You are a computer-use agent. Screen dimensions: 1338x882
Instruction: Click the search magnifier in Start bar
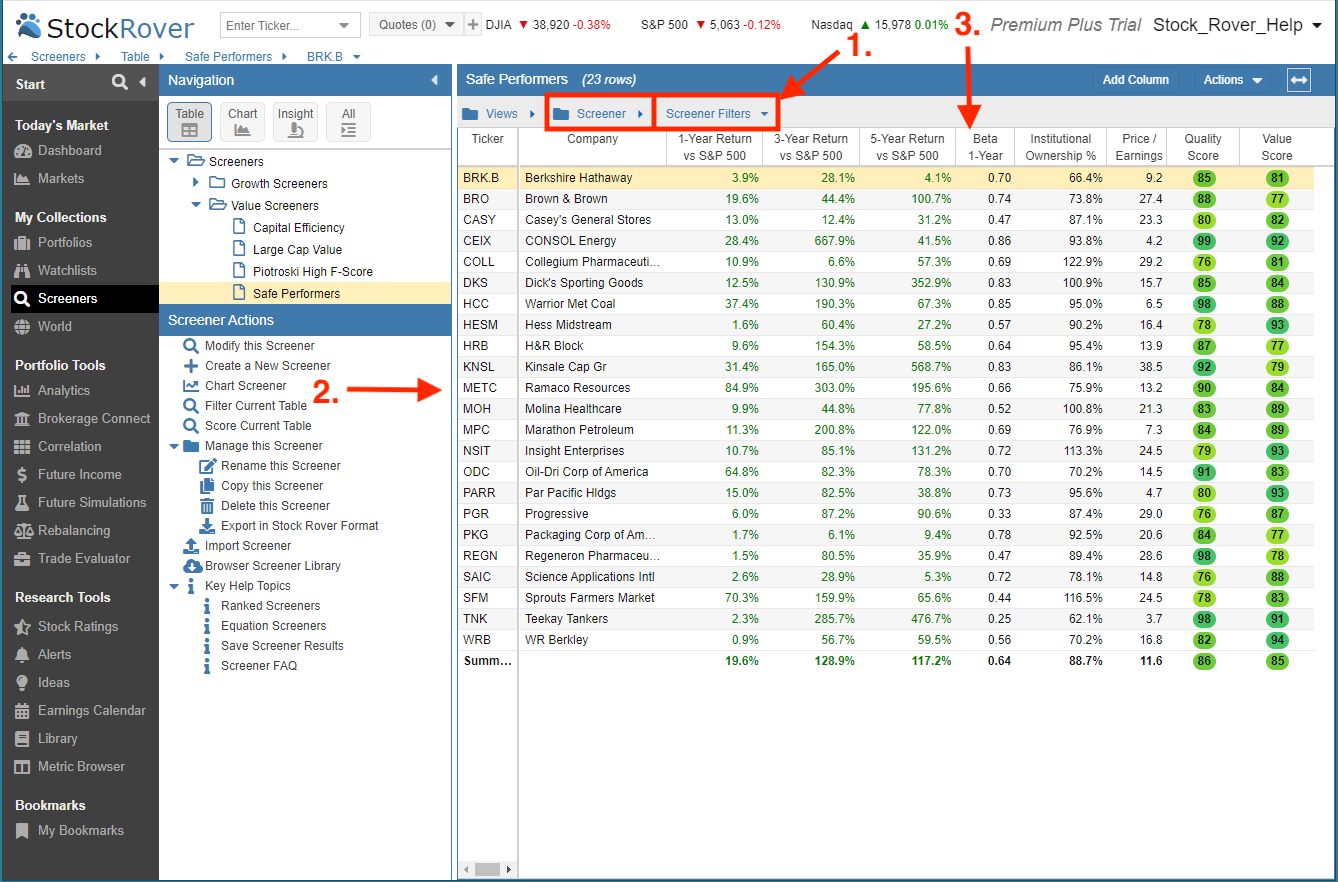(x=120, y=83)
